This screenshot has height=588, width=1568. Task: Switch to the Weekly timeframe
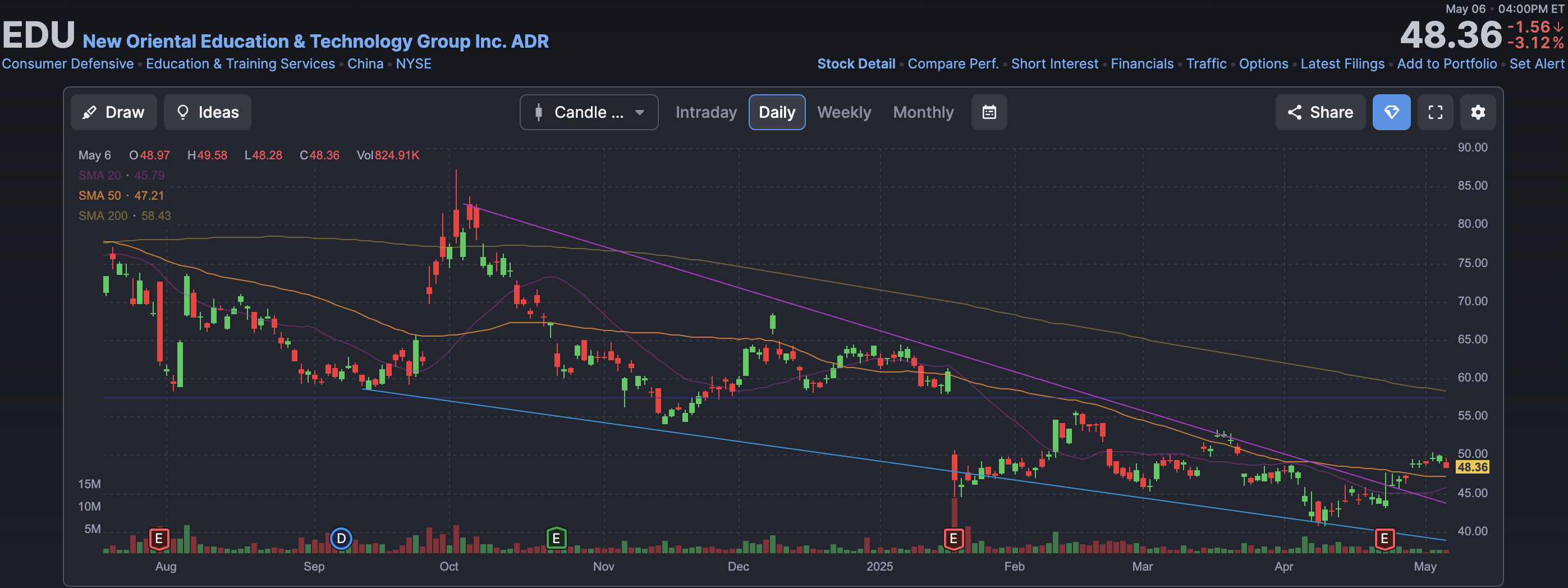point(843,112)
